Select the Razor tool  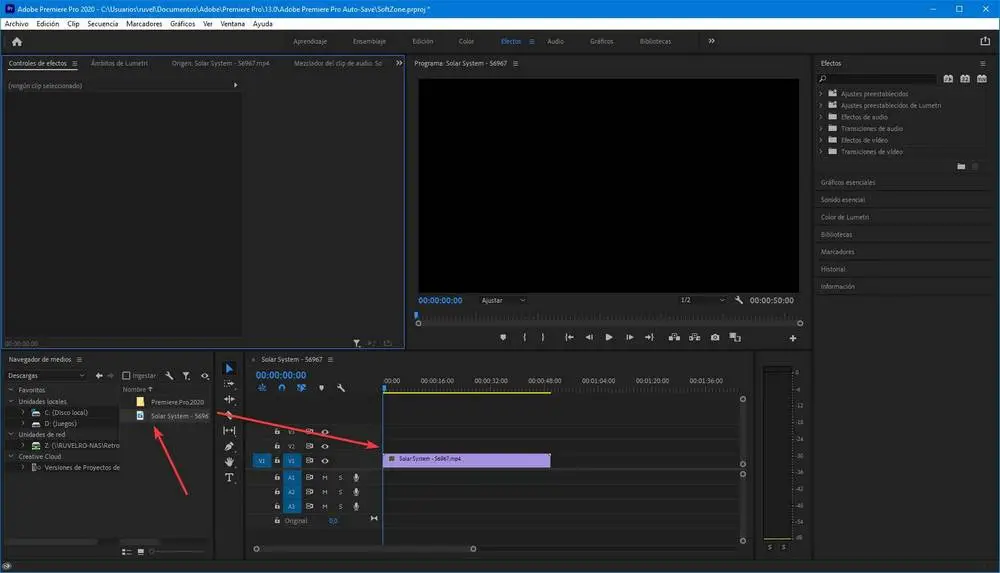click(229, 415)
